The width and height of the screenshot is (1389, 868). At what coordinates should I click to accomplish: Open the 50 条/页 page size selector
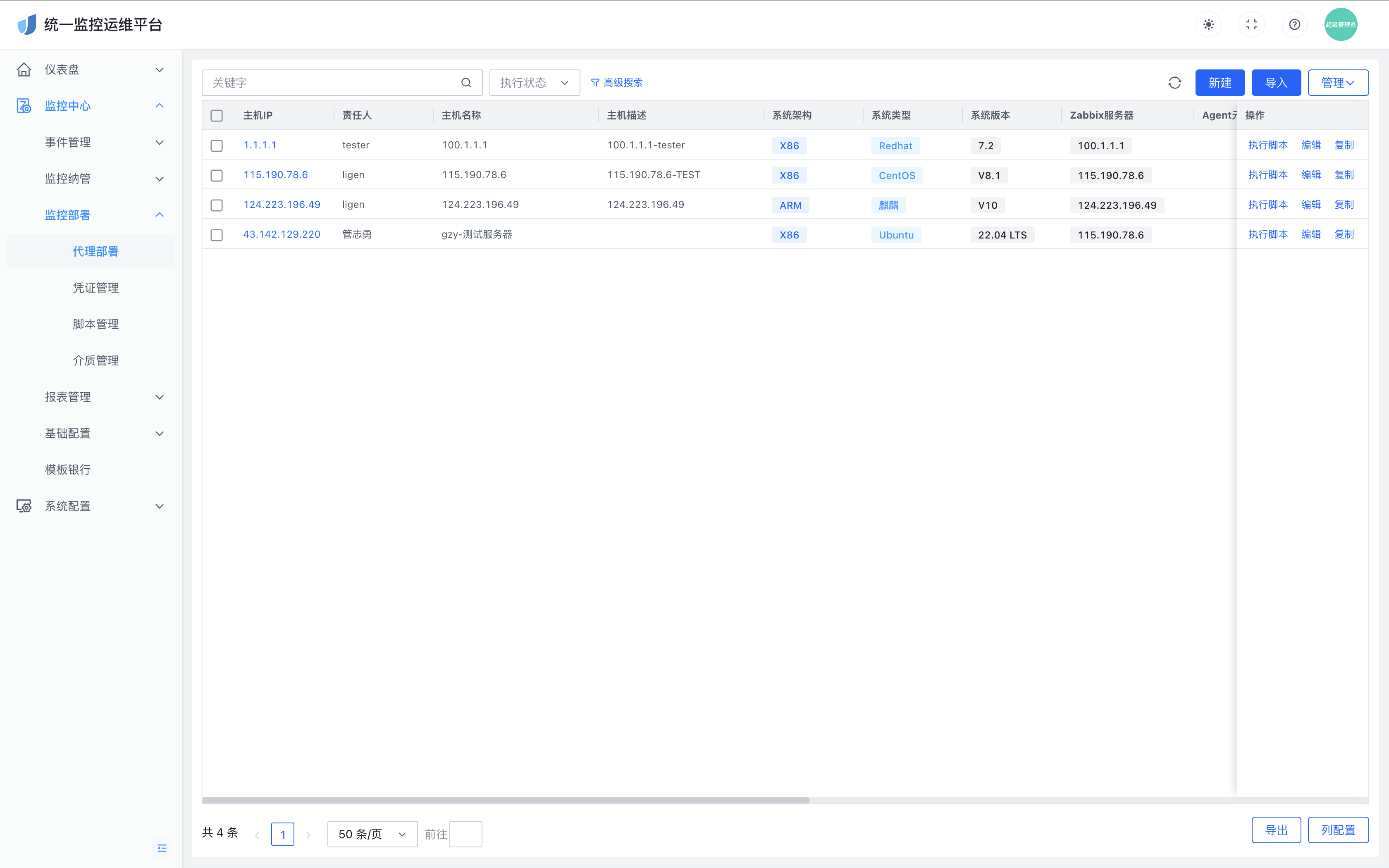(x=372, y=834)
